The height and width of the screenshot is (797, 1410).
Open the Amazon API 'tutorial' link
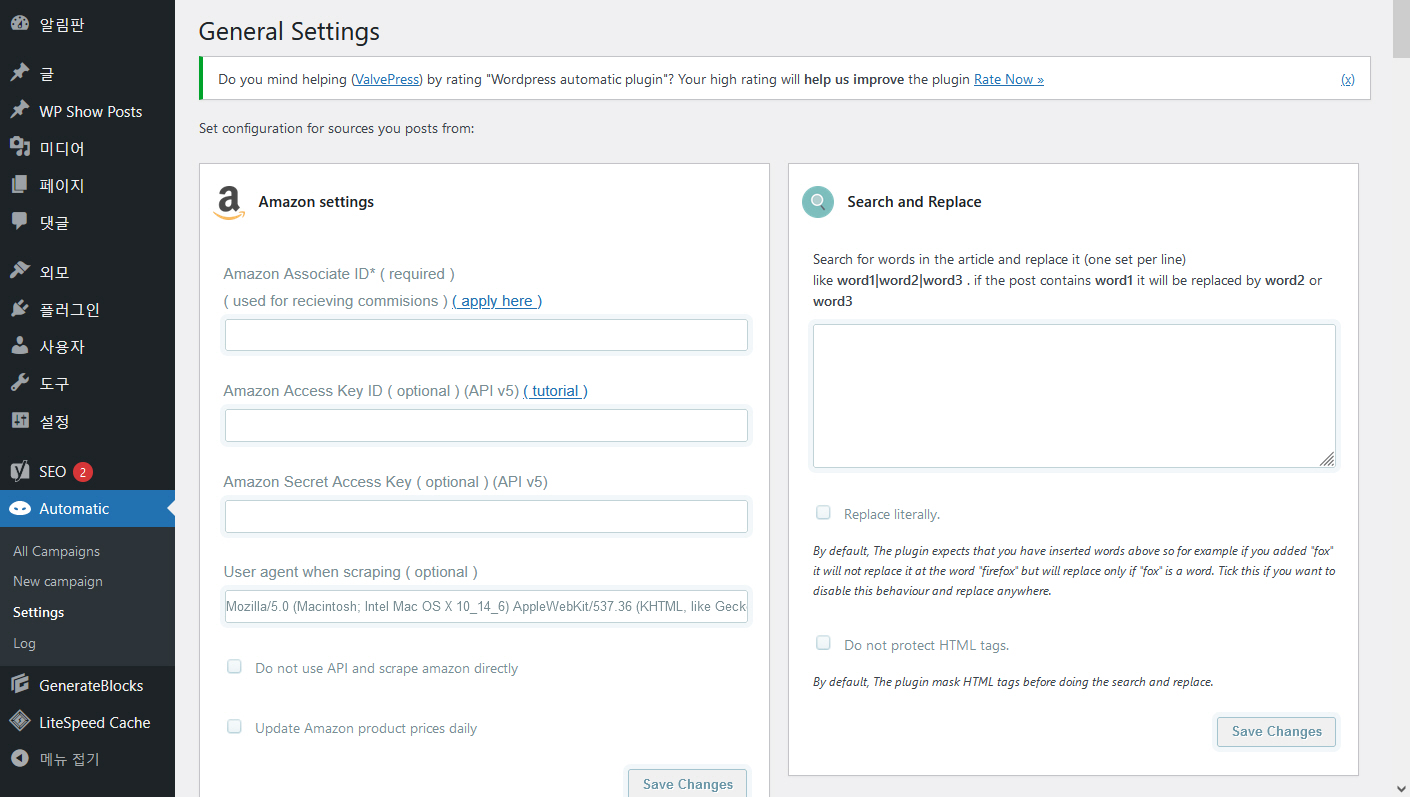(555, 391)
